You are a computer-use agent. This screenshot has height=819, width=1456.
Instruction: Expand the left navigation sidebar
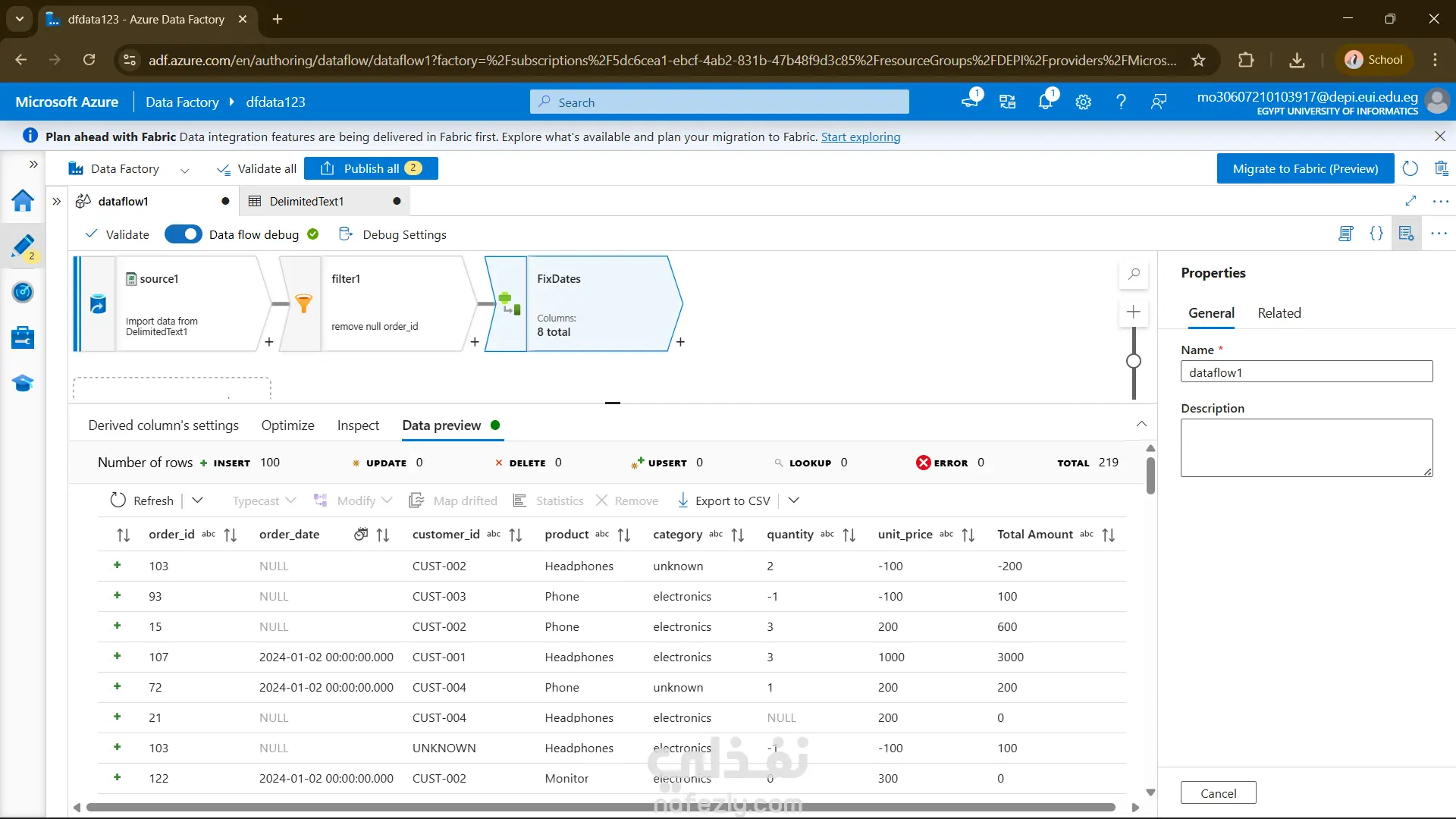pyautogui.click(x=33, y=164)
